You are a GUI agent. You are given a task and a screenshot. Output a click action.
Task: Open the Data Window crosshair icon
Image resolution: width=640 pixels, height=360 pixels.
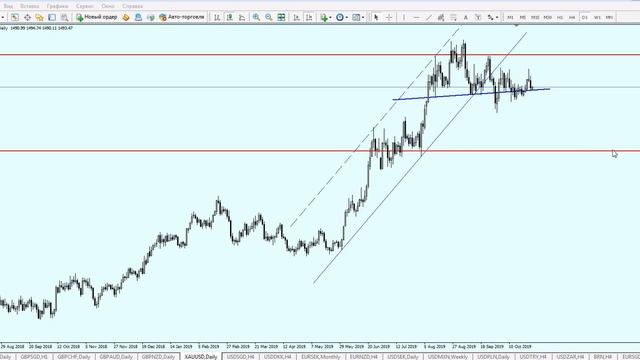(27, 17)
